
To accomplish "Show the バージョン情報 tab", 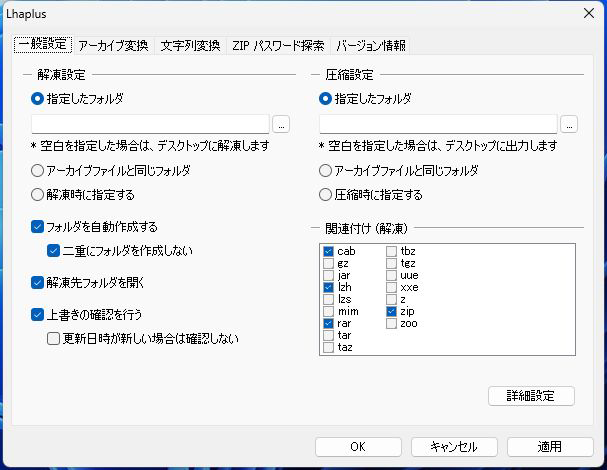I will [x=371, y=45].
